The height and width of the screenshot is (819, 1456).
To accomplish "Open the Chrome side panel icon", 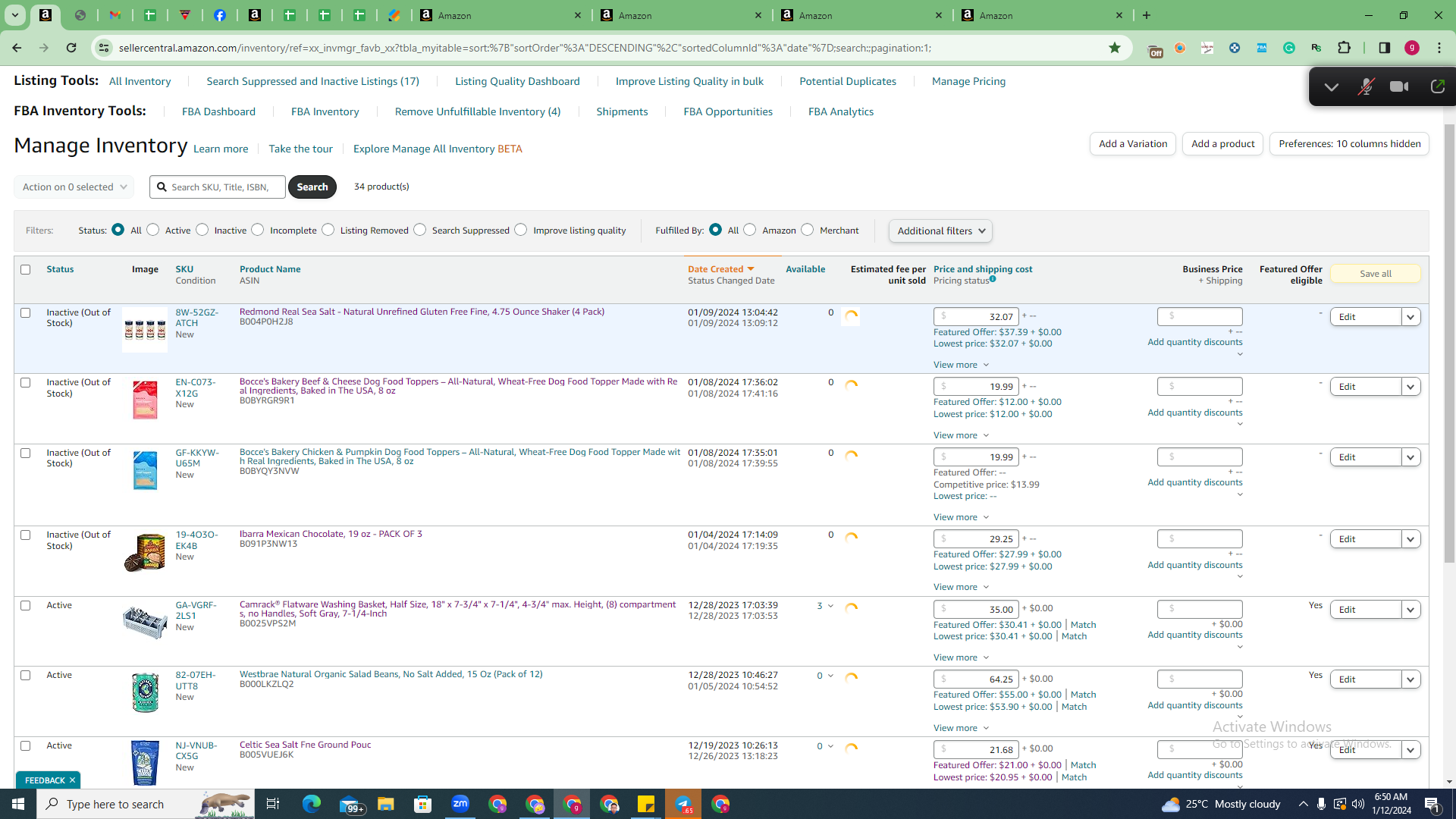I will coord(1385,48).
